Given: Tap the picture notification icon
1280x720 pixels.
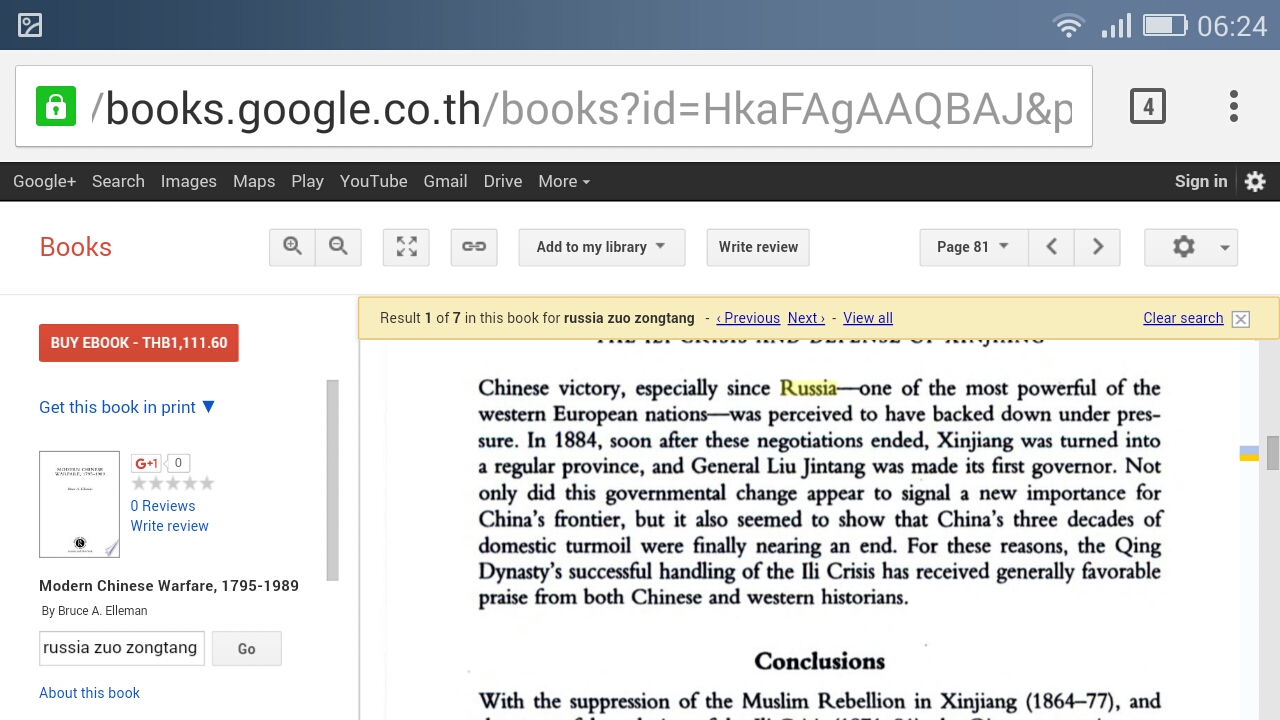Looking at the screenshot, I should coord(30,25).
